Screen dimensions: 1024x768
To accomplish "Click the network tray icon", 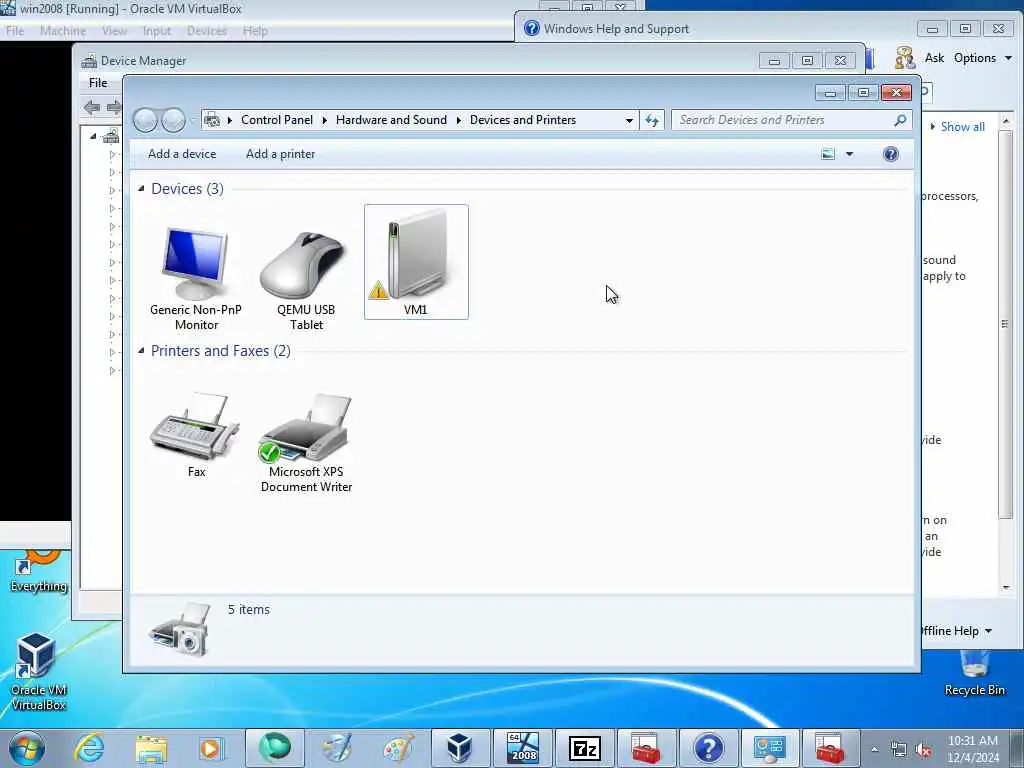I will click(x=899, y=750).
